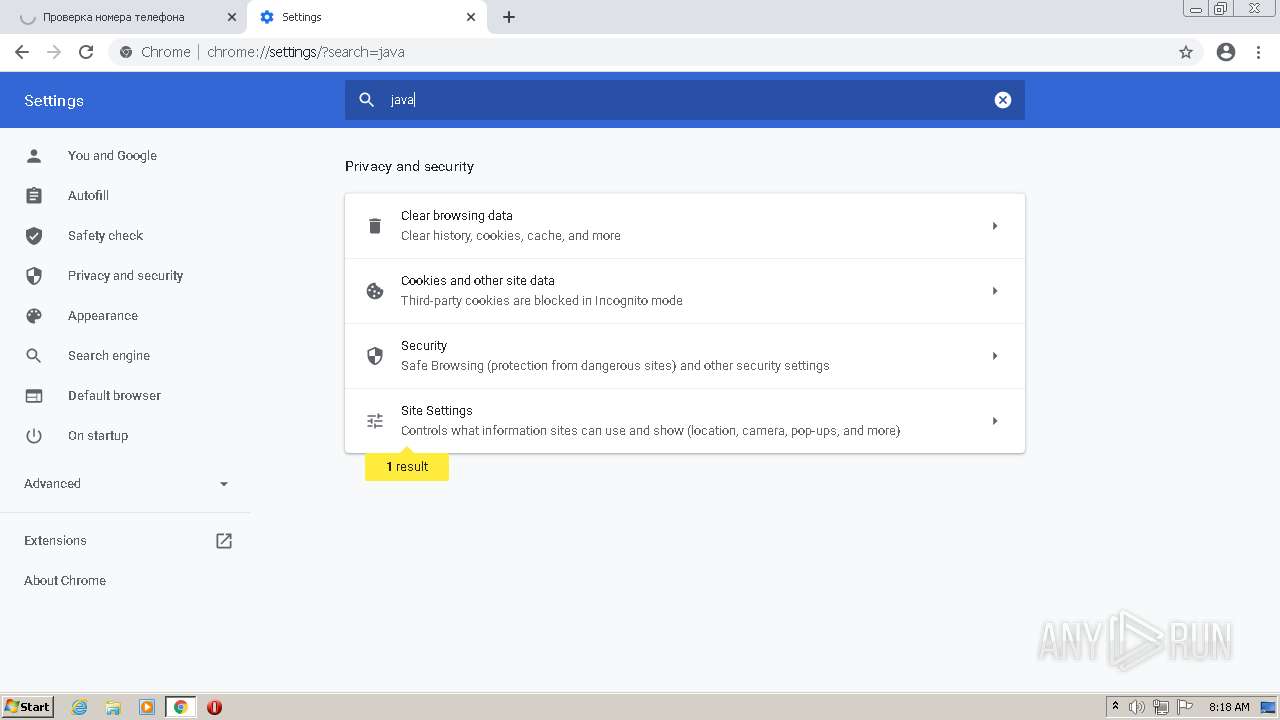The height and width of the screenshot is (720, 1280).
Task: Select Privacy and security in sidebar
Action: [x=125, y=276]
